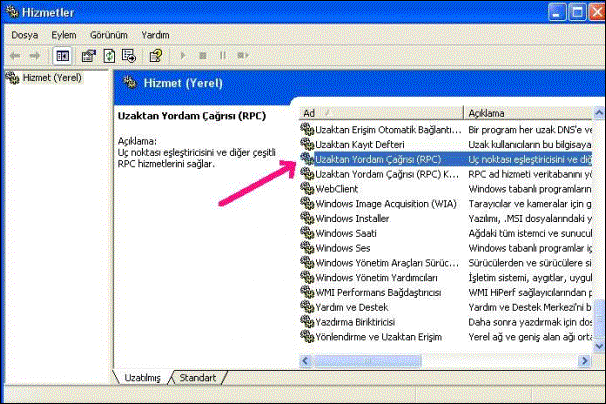The width and height of the screenshot is (606, 404).
Task: Minimize the Hizmetler window
Action: (557, 12)
